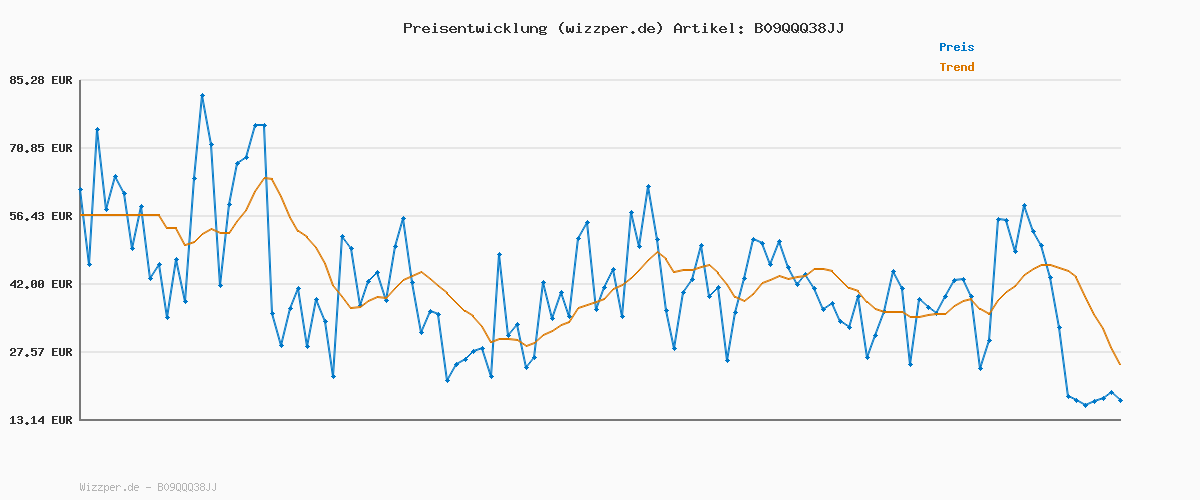Click the 'Trend' legend label

(x=956, y=67)
